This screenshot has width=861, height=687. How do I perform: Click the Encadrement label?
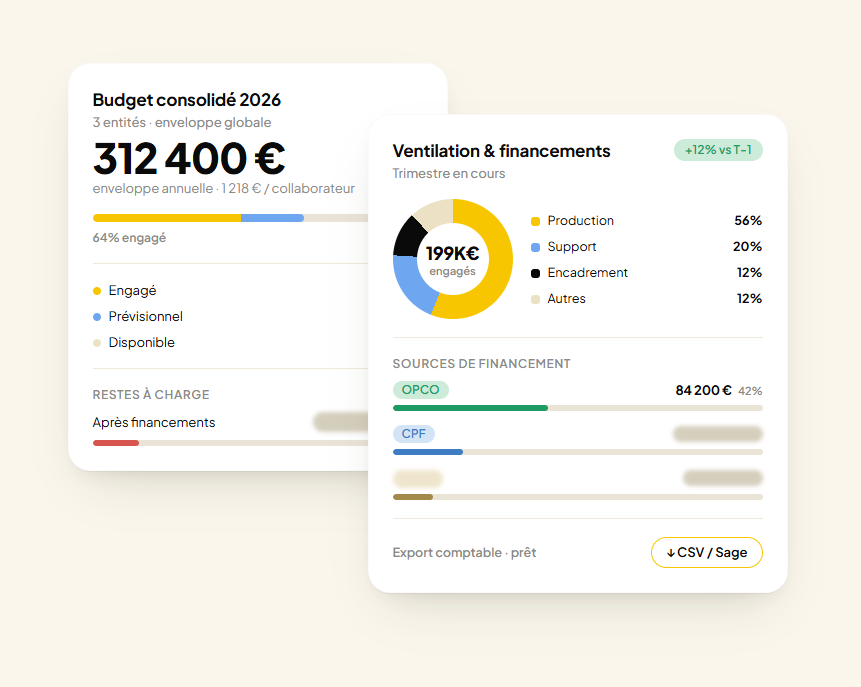tap(588, 273)
